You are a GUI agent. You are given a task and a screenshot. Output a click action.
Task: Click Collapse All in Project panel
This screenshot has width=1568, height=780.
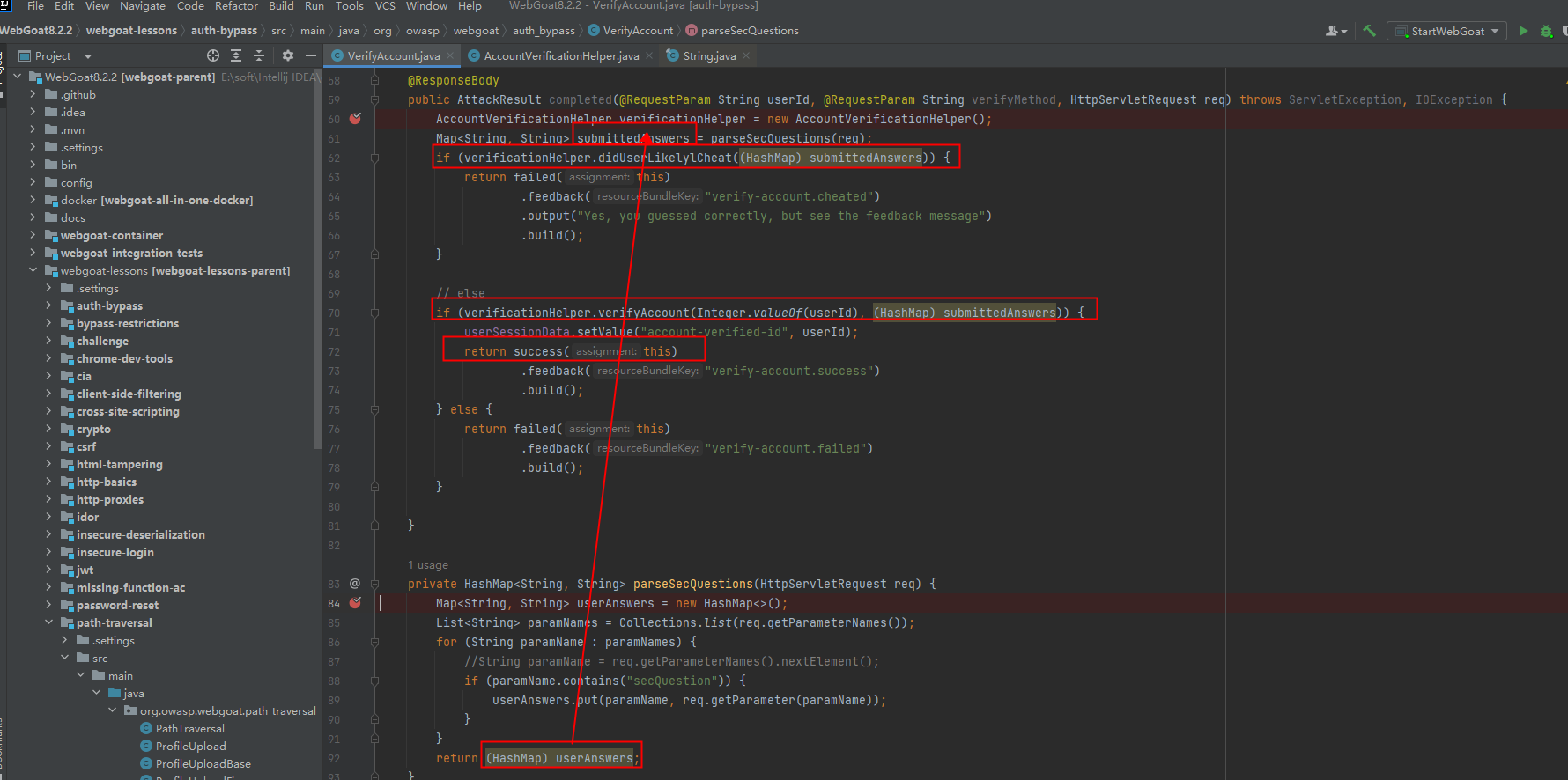point(259,55)
